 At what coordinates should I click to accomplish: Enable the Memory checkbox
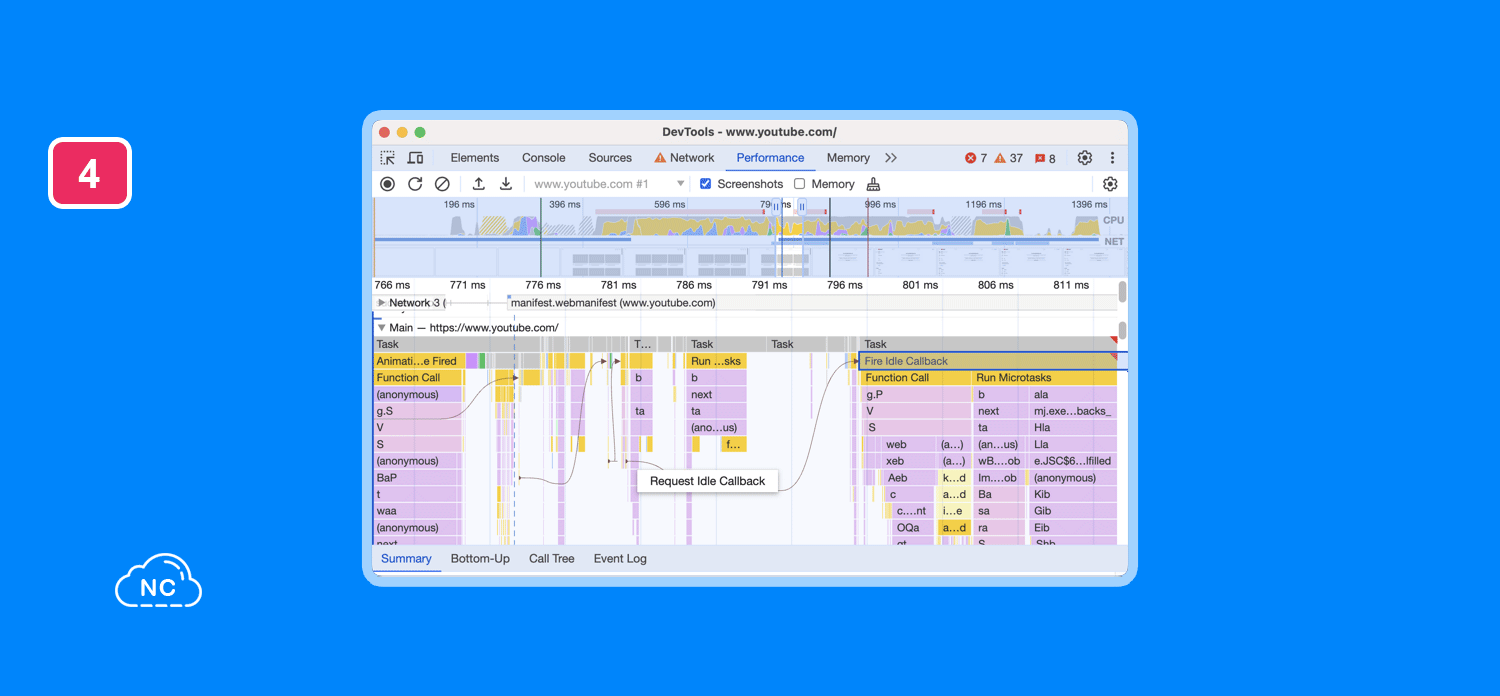pos(799,184)
